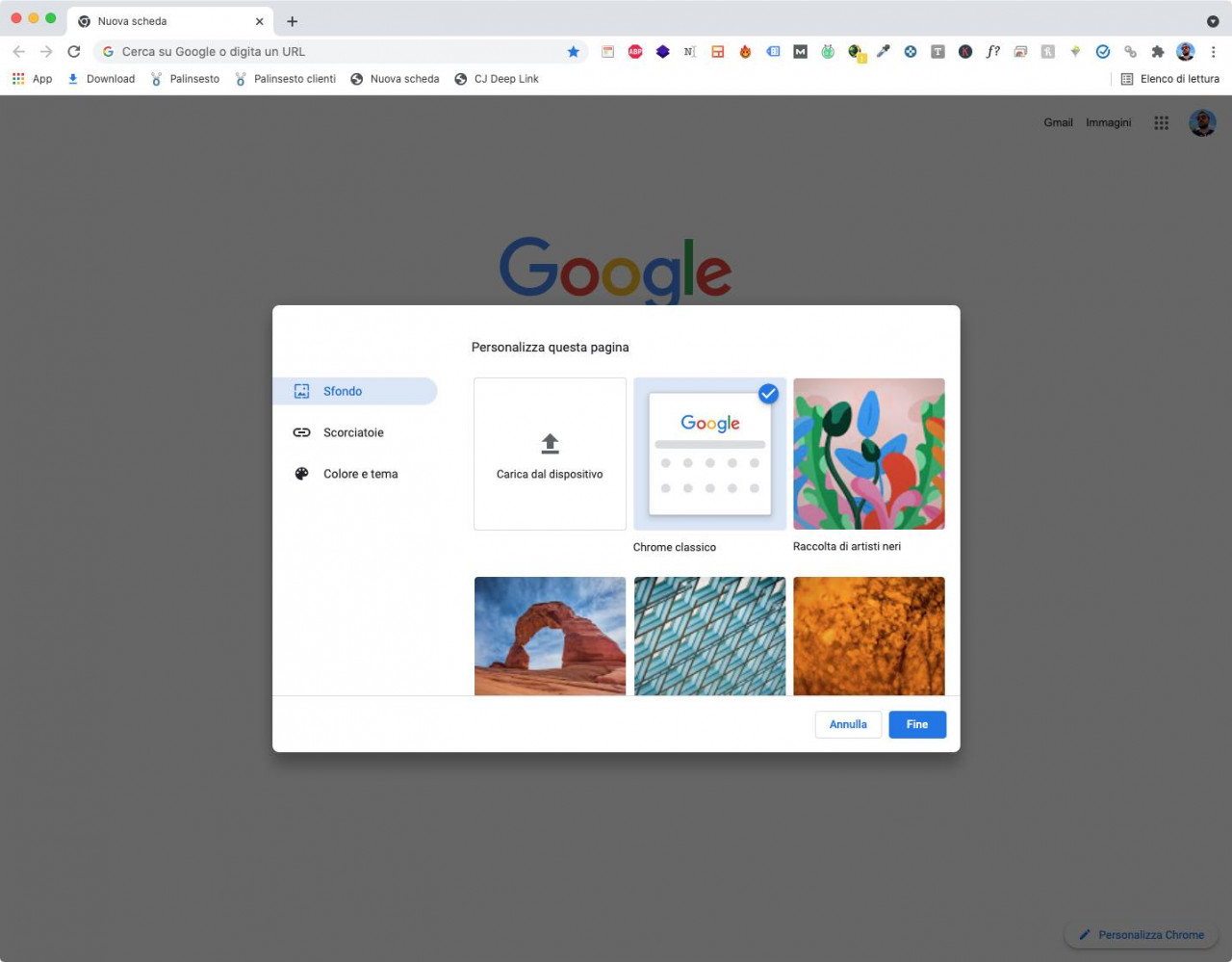Select Sfondo in the customize sidebar
Screen dimensions: 1232x962
pos(354,391)
